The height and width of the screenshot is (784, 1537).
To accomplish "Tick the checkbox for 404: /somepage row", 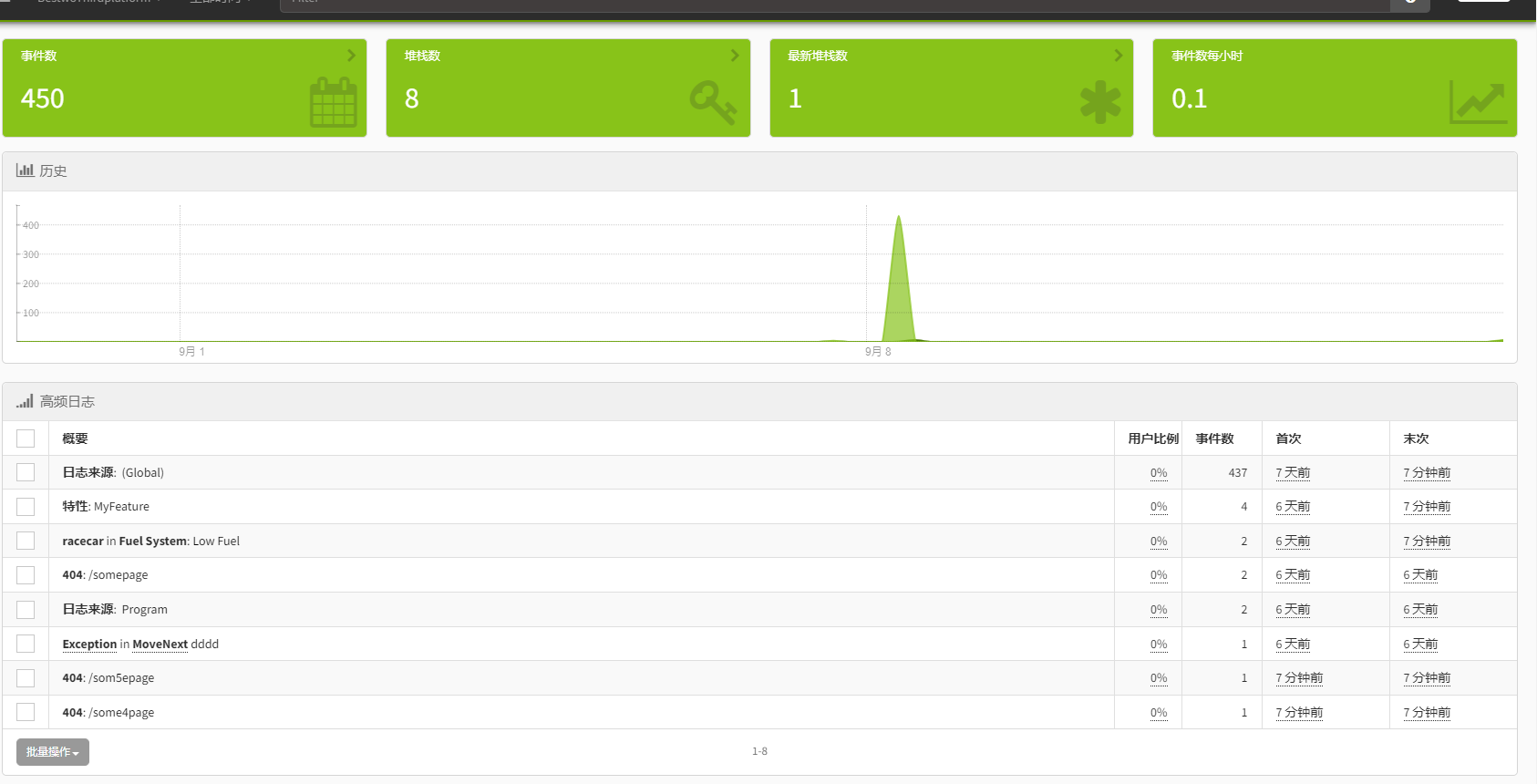I will click(x=26, y=575).
